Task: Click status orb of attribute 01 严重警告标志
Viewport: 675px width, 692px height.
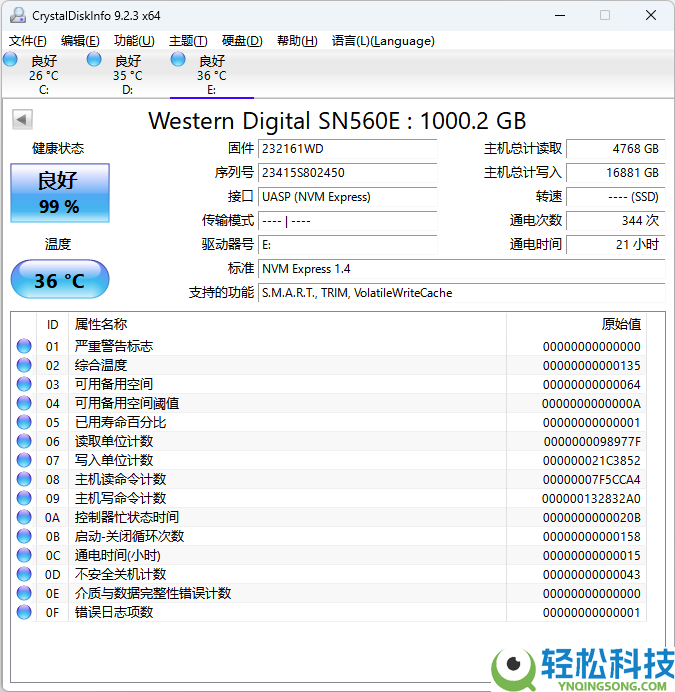Action: coord(24,346)
